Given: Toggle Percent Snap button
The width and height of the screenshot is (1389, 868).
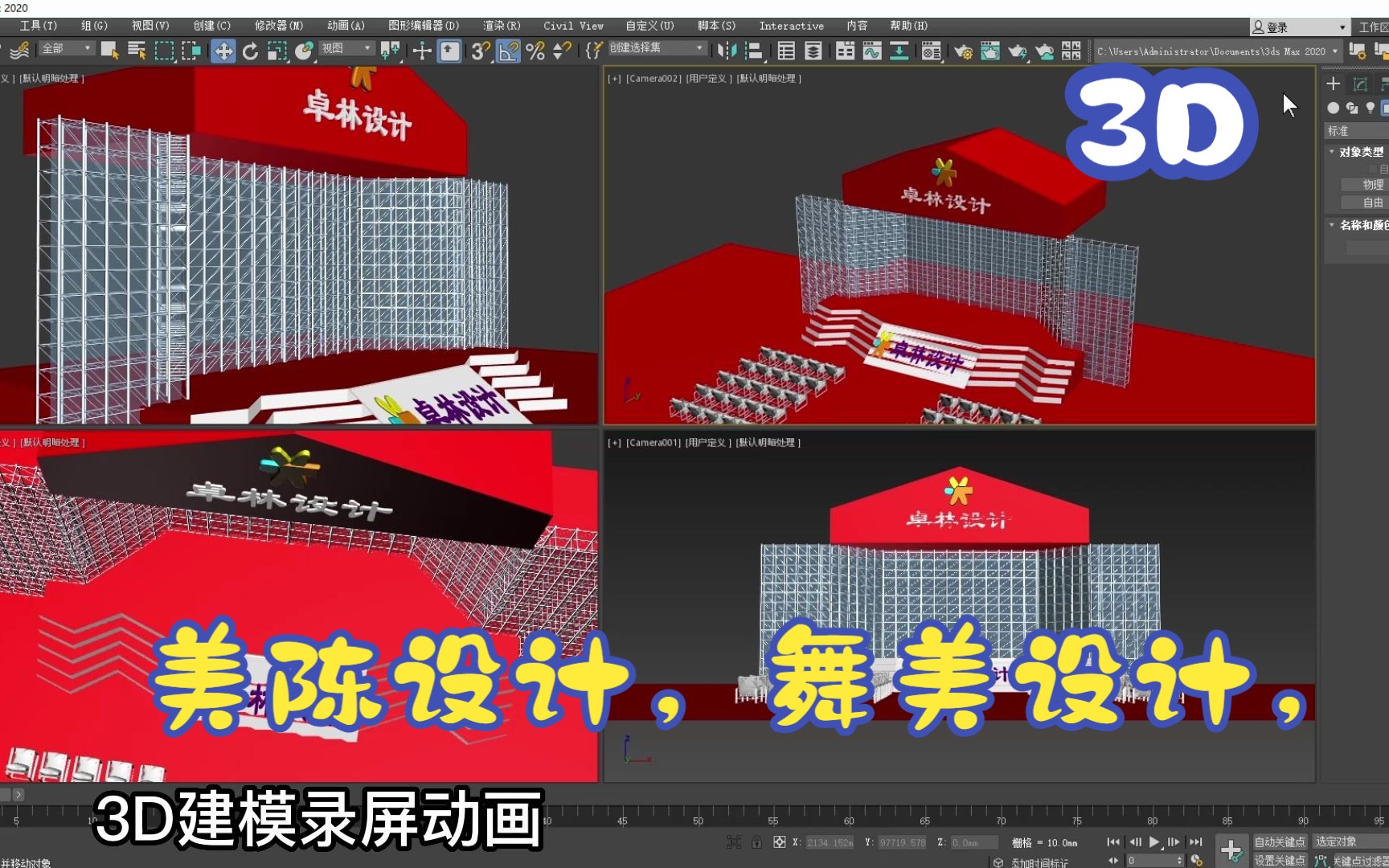Looking at the screenshot, I should 535,51.
